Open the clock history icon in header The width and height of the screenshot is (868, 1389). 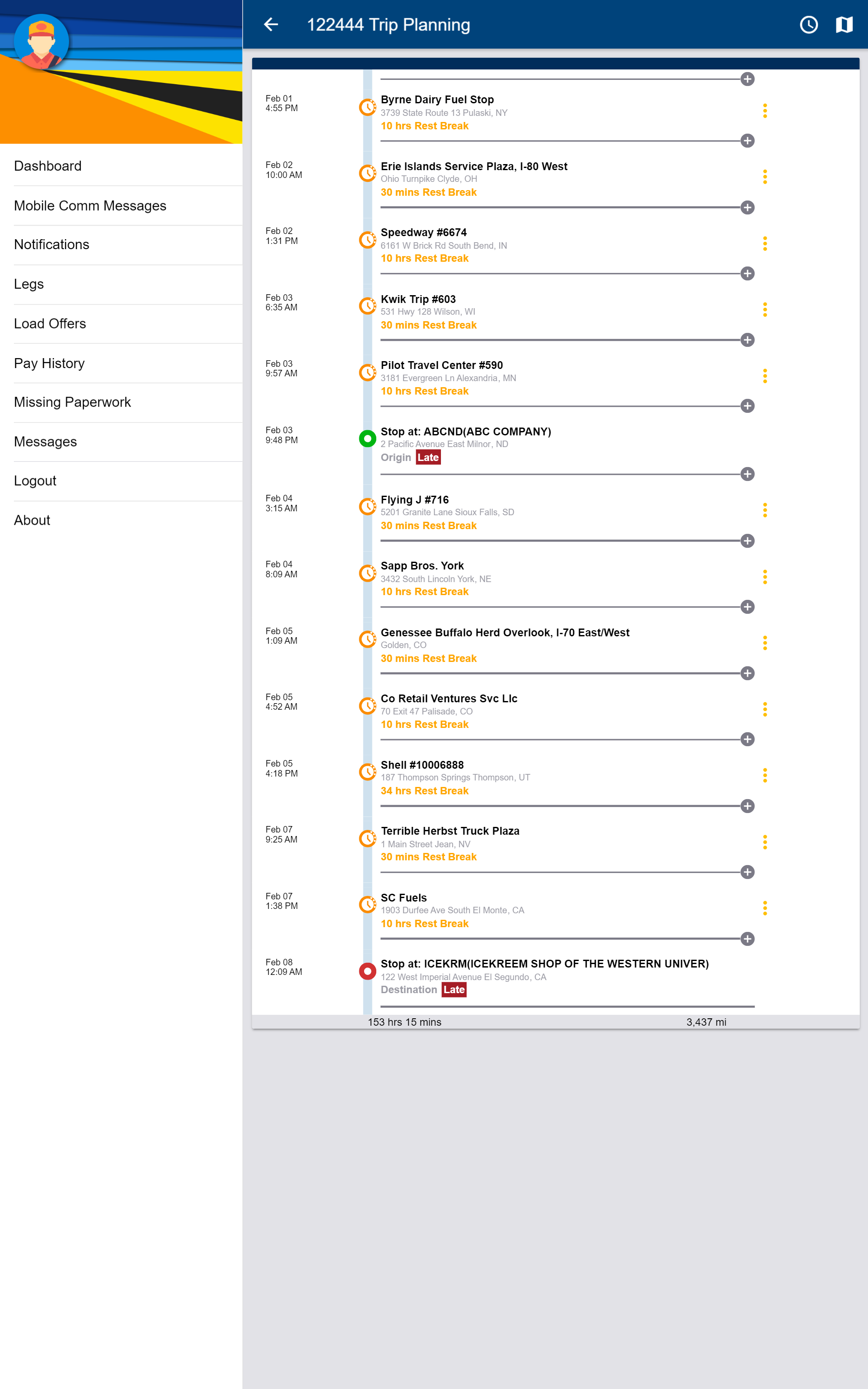click(809, 24)
